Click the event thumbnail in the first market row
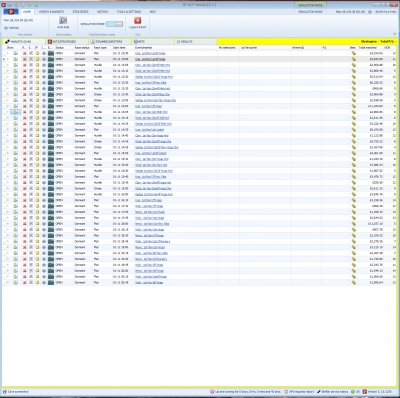This screenshot has height=398, width=400. [51, 53]
